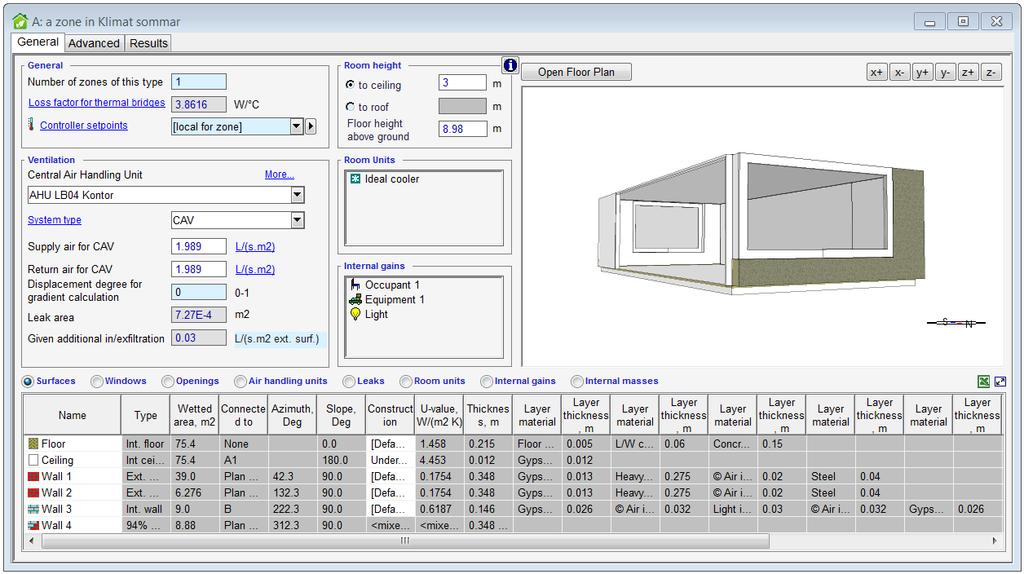Open the System type CAV dropdown

click(298, 220)
